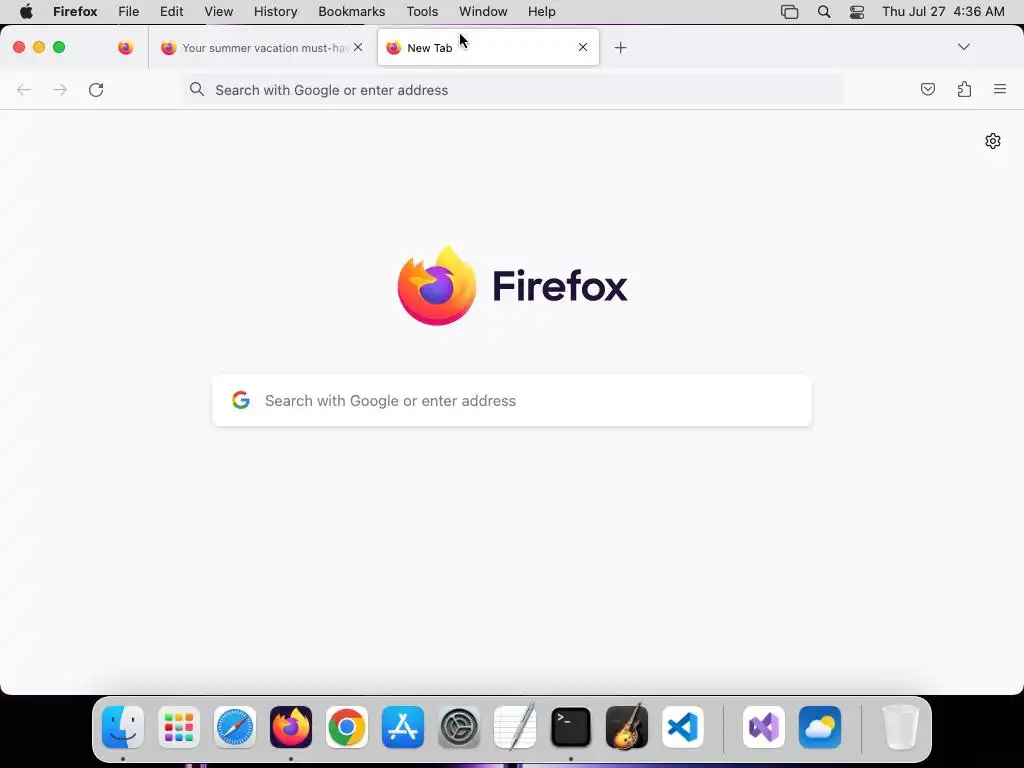Open Visual Studio Code from the dock
The image size is (1024, 768).
pos(683,727)
